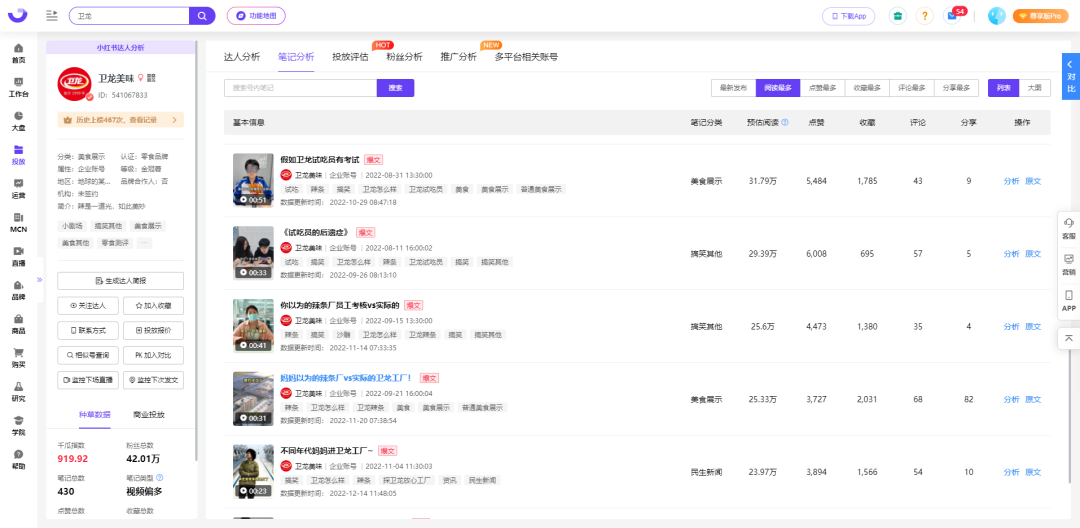Open the user avatar profile

pos(996,16)
